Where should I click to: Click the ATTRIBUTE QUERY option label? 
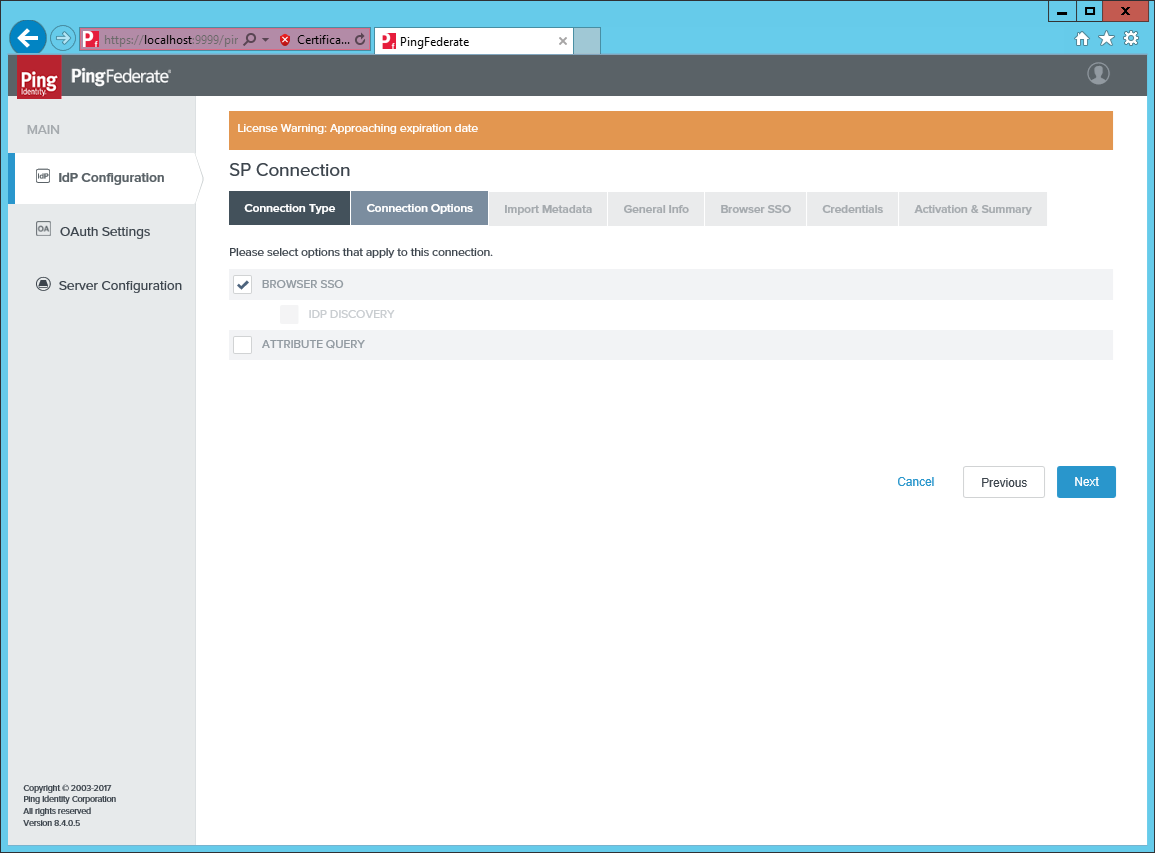(313, 345)
